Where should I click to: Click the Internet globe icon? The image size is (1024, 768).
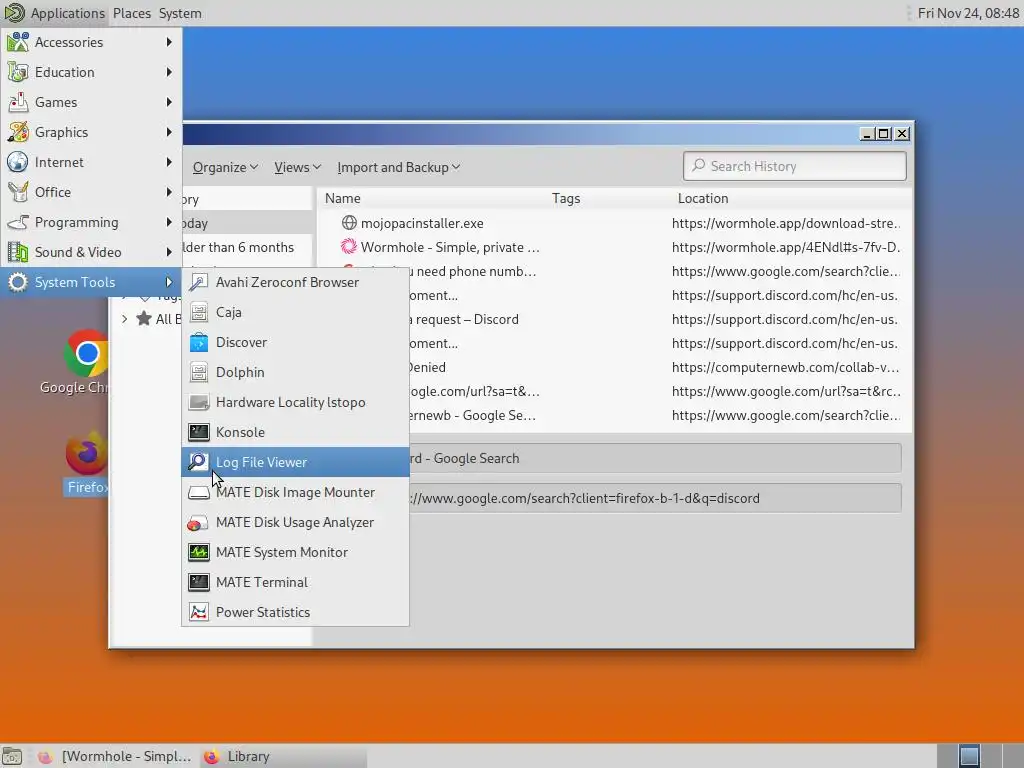click(x=18, y=162)
